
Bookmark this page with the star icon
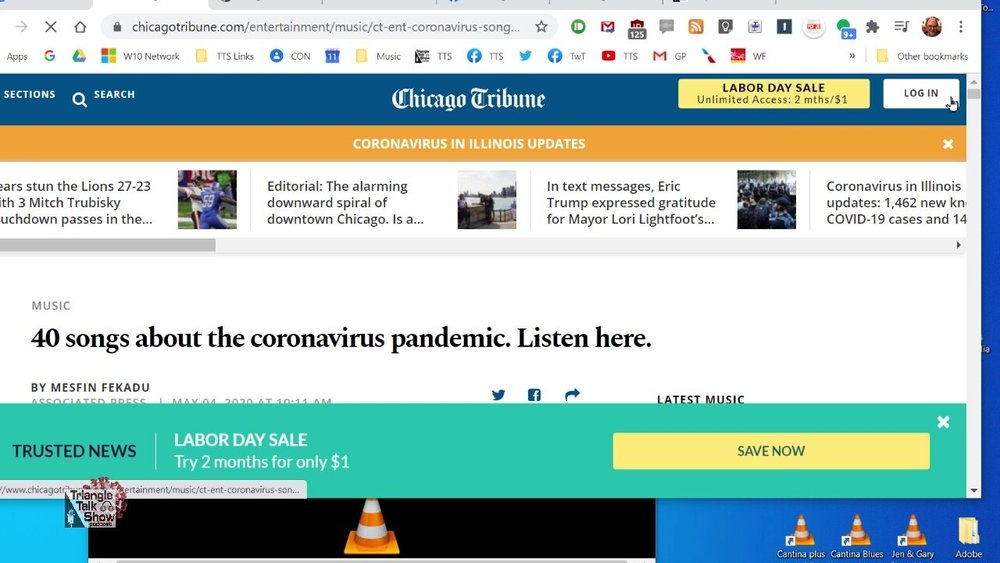(x=541, y=27)
